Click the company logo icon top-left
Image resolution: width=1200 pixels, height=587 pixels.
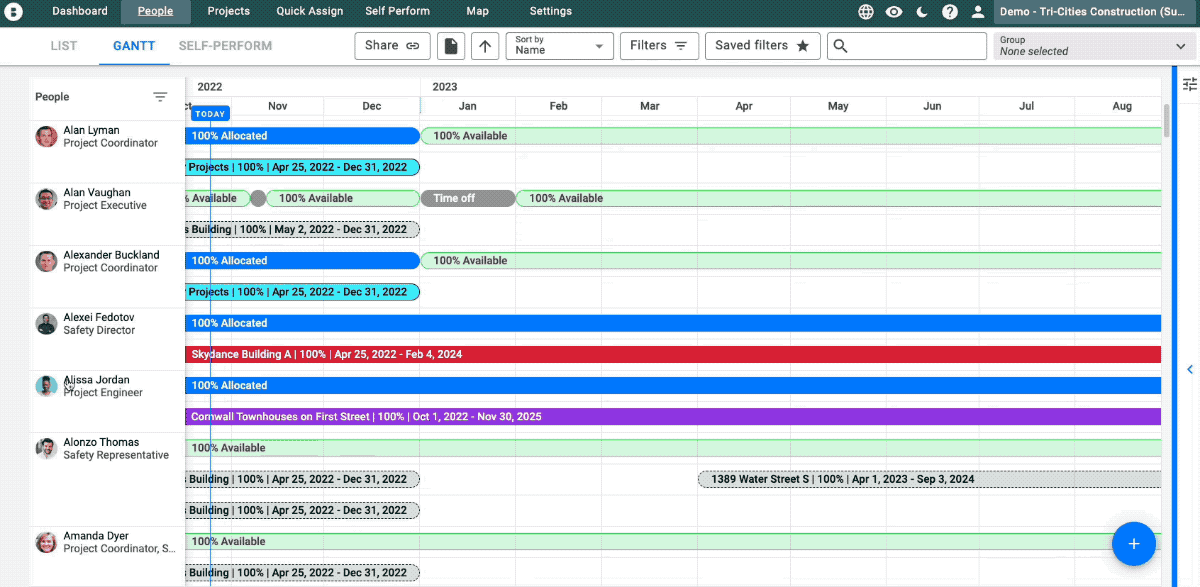(14, 11)
